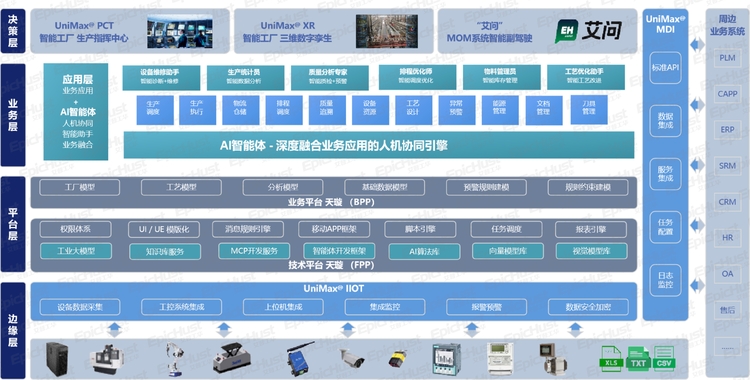
Task: Click the CSV file icon
Action: pyautogui.click(x=663, y=359)
